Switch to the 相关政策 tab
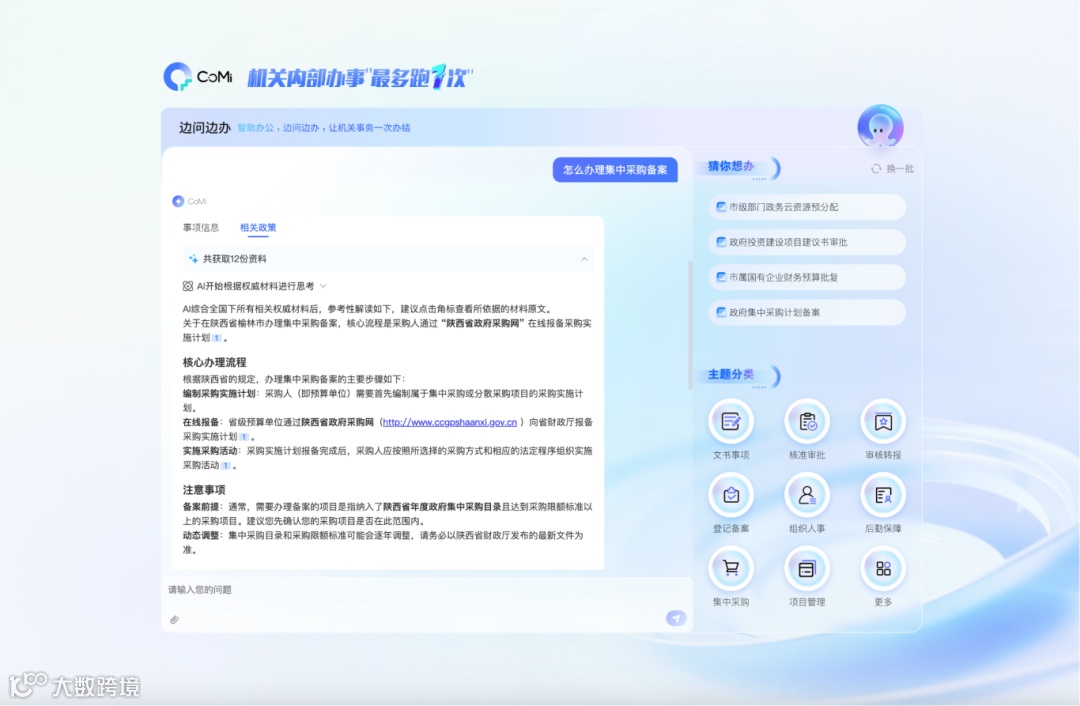This screenshot has width=1080, height=706. [258, 227]
